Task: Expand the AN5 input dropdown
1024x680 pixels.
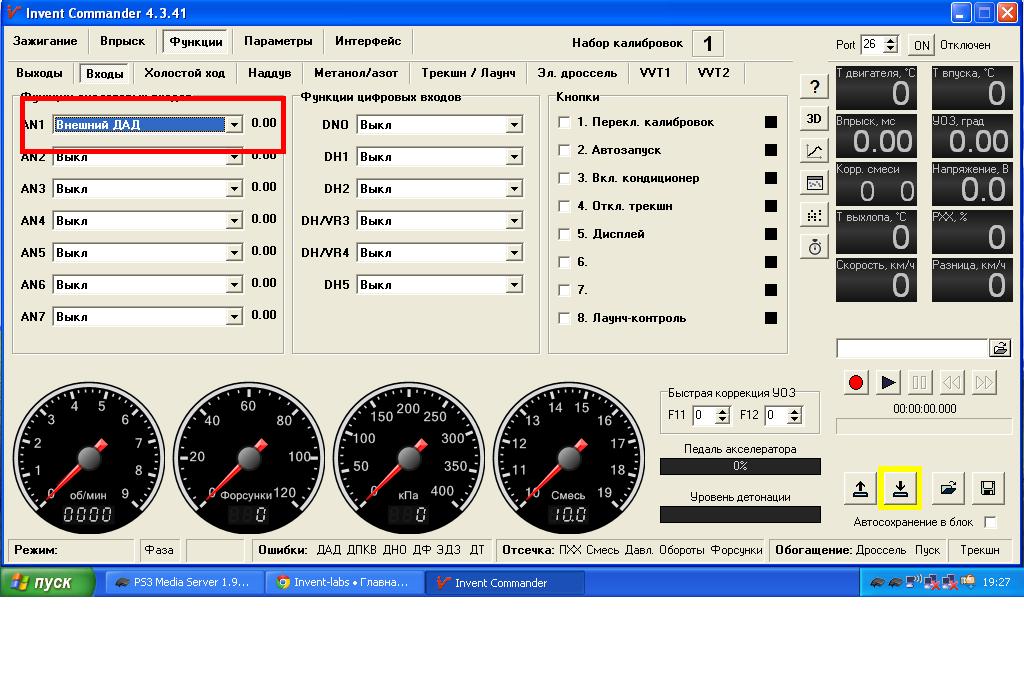Action: coord(234,253)
